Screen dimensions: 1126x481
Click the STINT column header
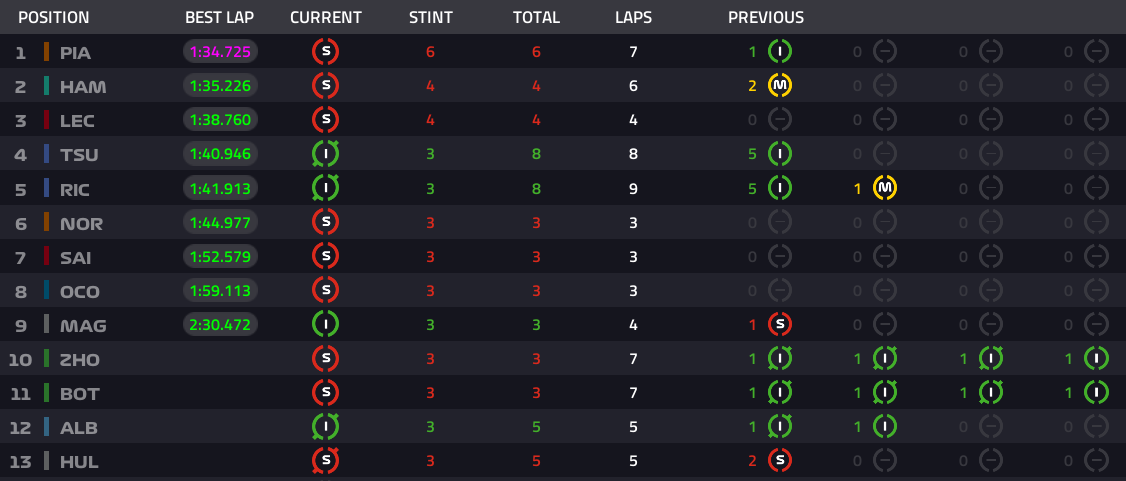431,17
